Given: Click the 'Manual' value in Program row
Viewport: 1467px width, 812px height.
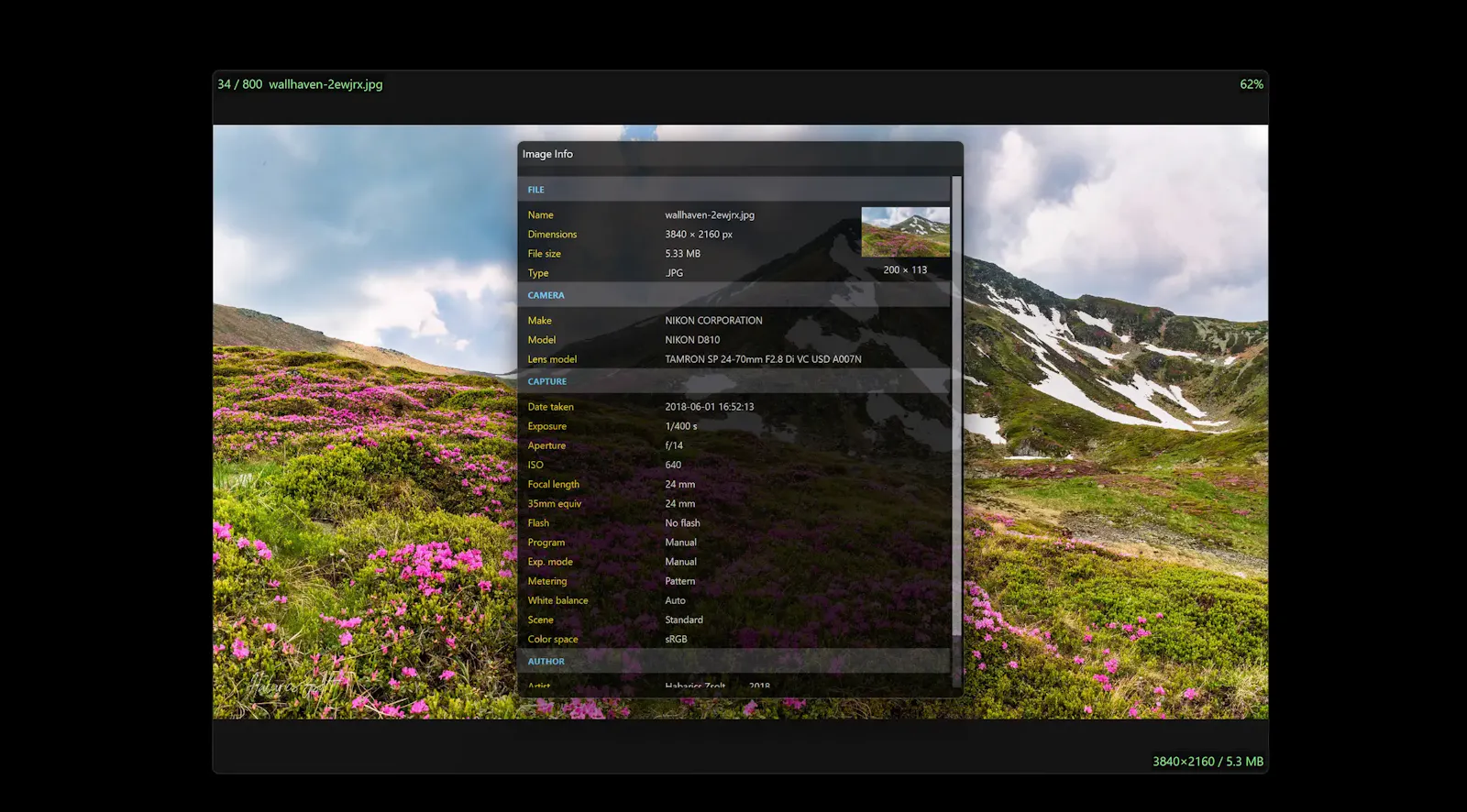Looking at the screenshot, I should point(681,543).
